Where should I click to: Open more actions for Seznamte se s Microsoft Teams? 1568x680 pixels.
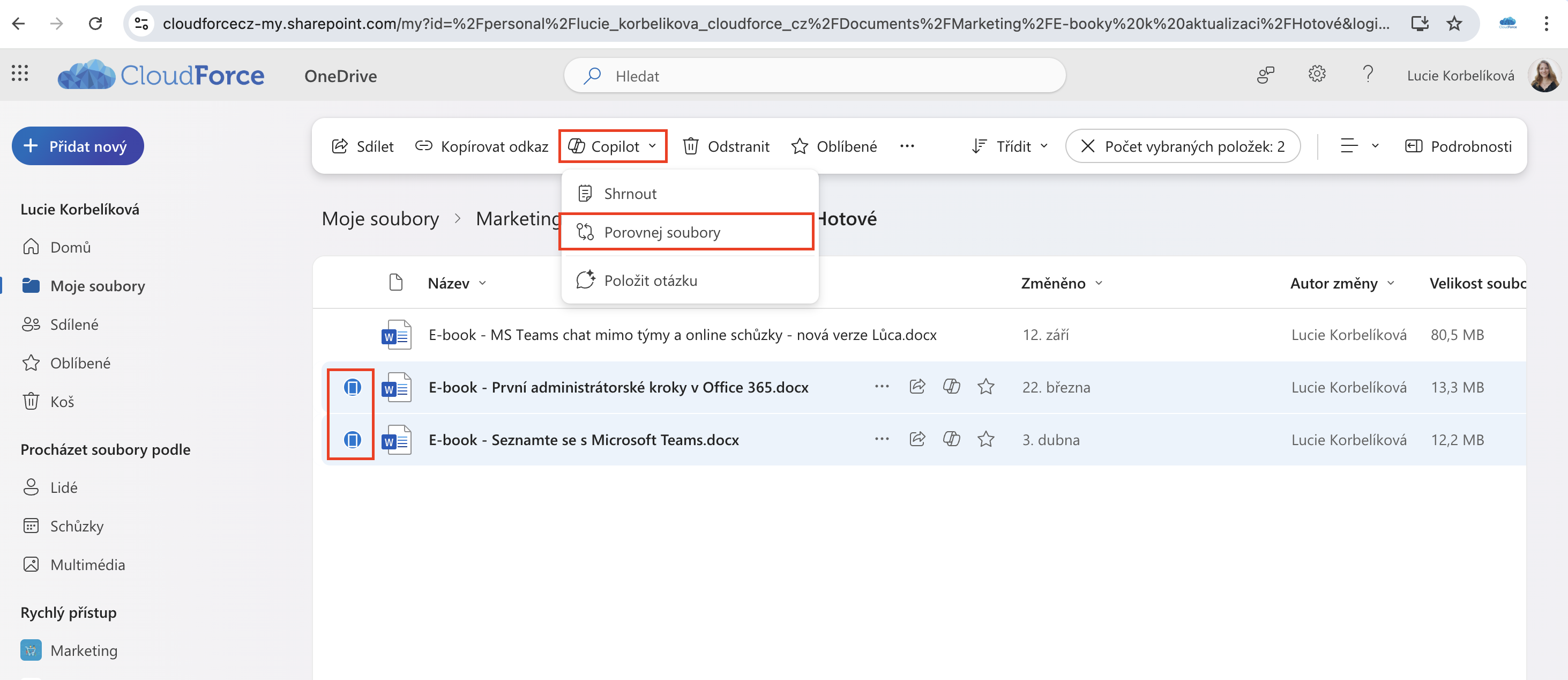882,439
